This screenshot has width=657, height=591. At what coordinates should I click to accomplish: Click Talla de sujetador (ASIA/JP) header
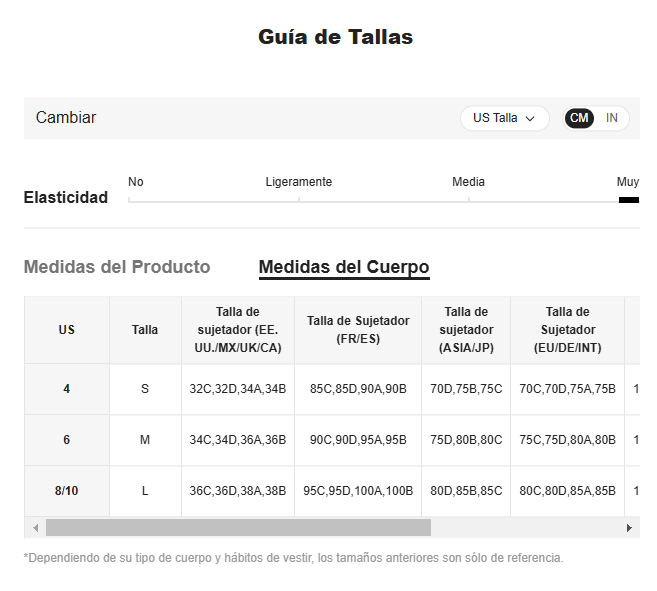466,330
